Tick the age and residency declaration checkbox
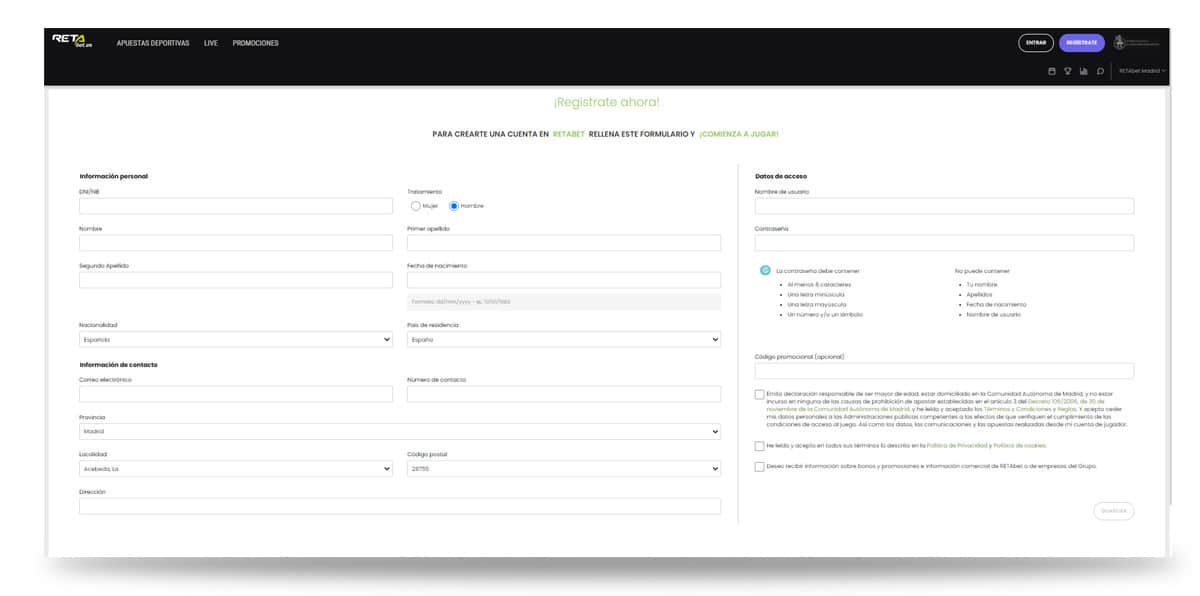This screenshot has width=1200, height=596. (760, 394)
